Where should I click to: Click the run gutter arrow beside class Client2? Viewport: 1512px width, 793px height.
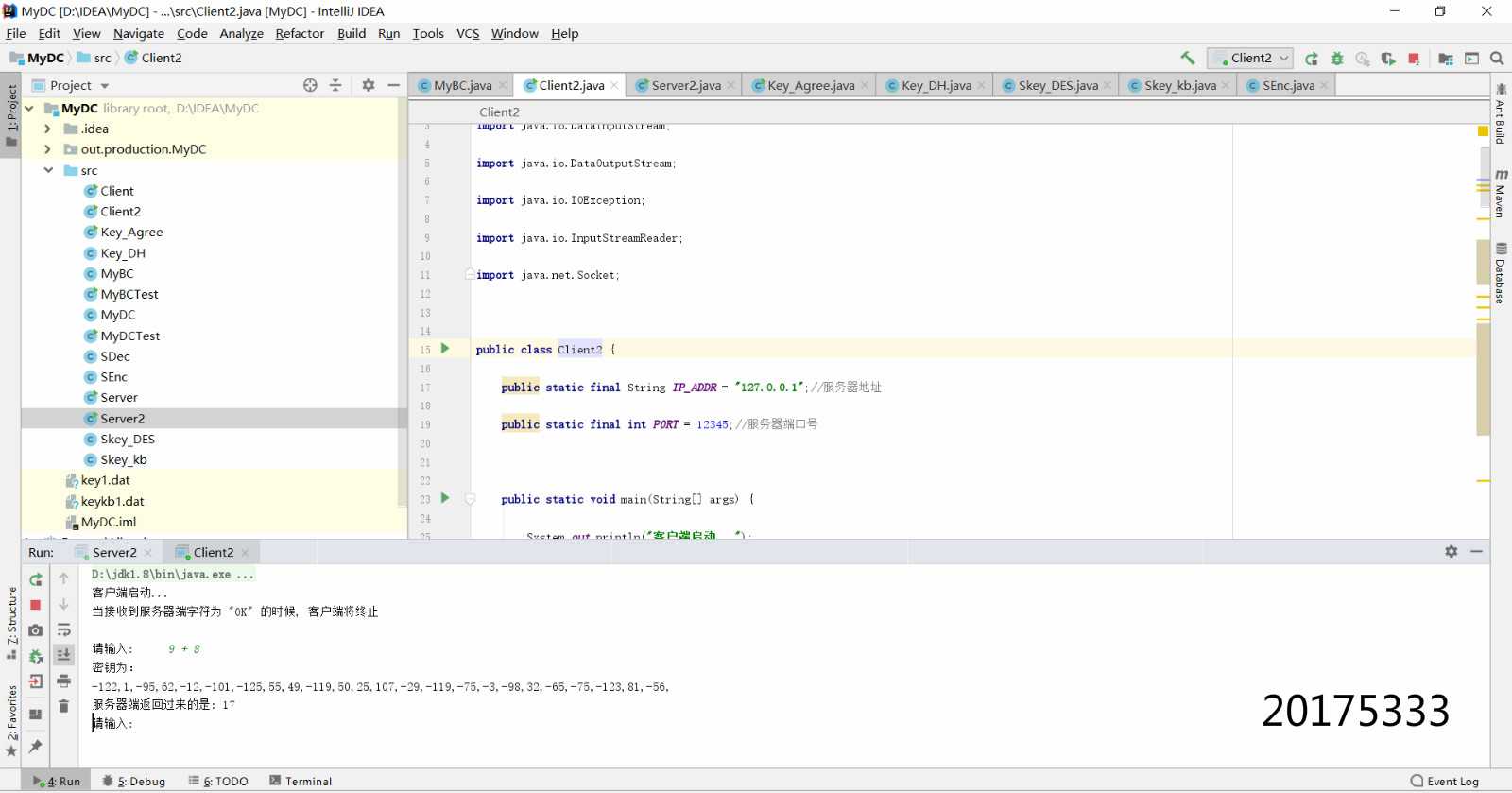pos(445,349)
